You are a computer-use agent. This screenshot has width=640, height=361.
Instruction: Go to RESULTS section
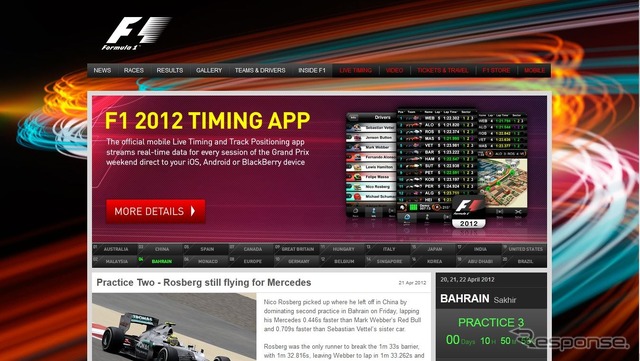pos(170,70)
